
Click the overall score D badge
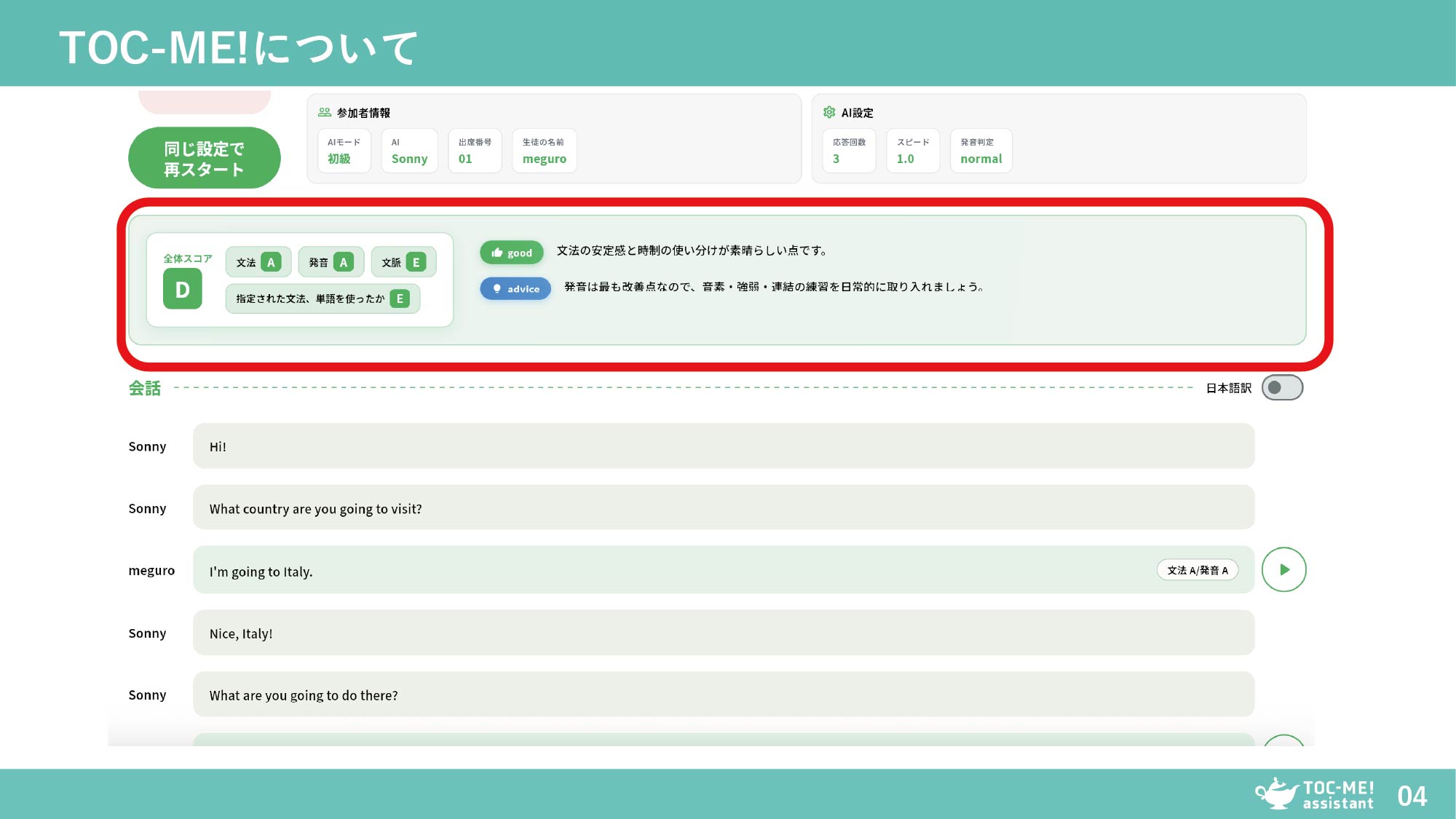182,289
